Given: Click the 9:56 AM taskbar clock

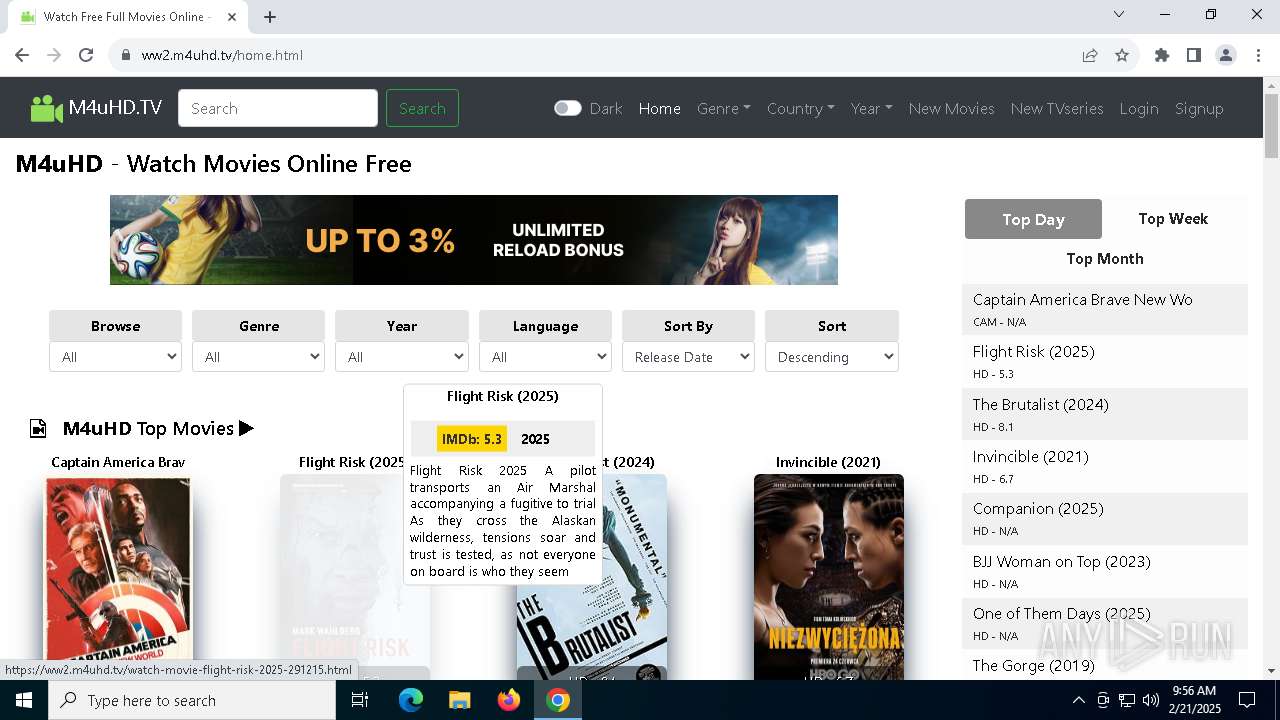Looking at the screenshot, I should coord(1193,700).
